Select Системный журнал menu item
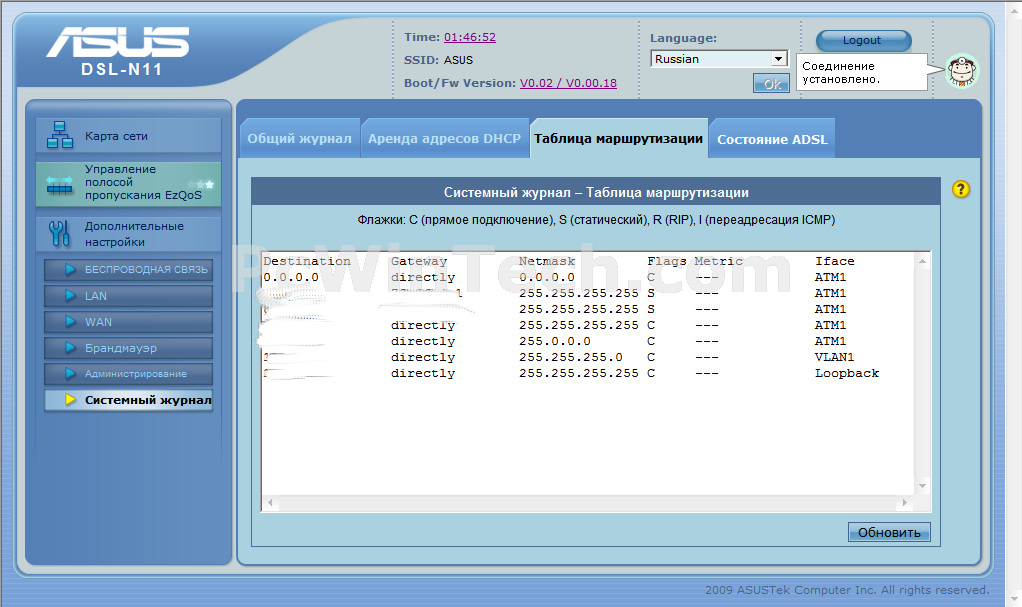 coord(128,400)
